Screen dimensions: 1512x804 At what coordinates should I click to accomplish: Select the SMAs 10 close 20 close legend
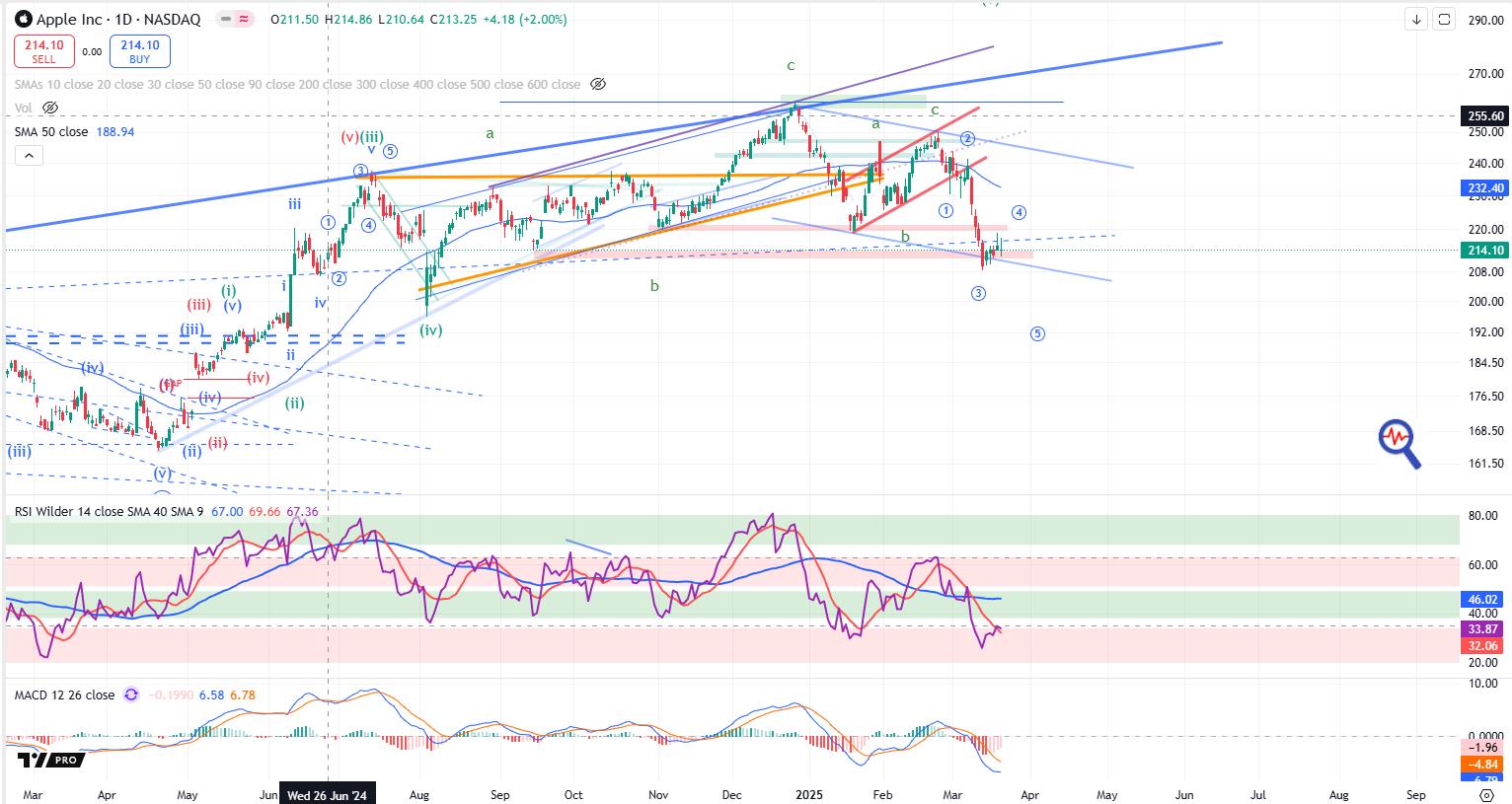click(x=297, y=84)
